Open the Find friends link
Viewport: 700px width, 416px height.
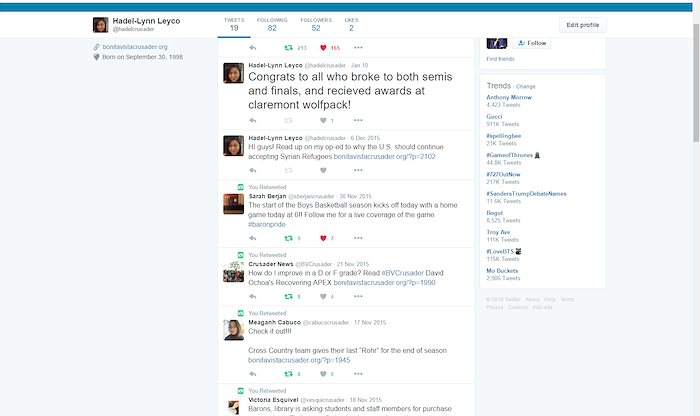point(500,59)
